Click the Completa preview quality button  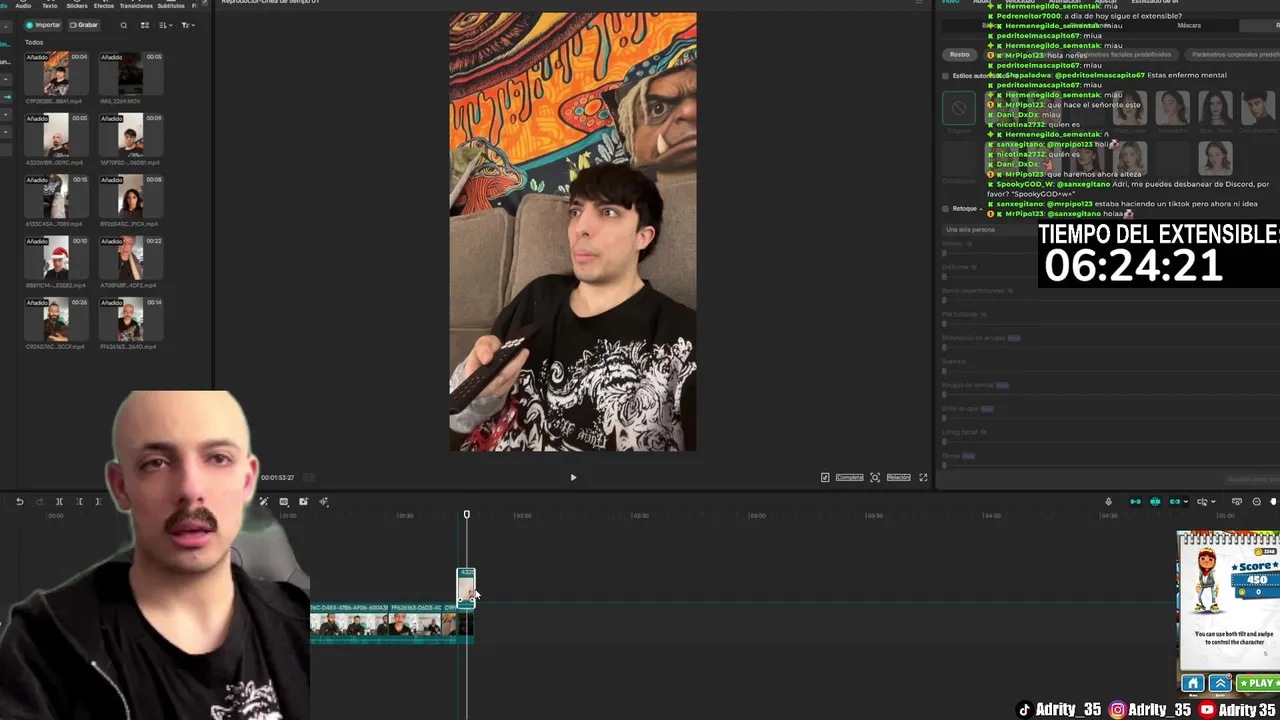[x=849, y=478]
